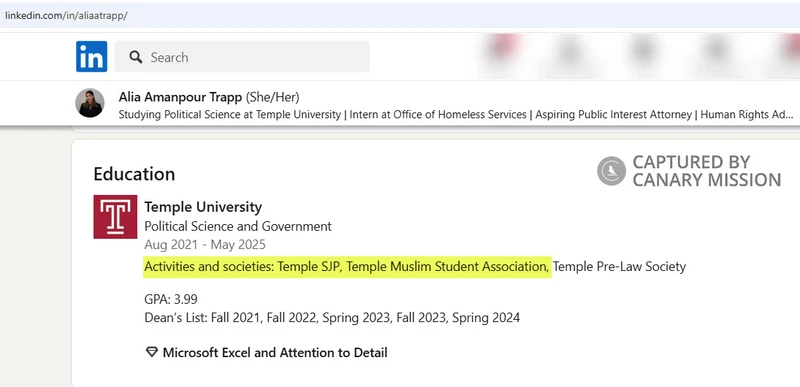Open the small profile photo thumbnail
Screen dimensions: 800x387
tap(90, 103)
